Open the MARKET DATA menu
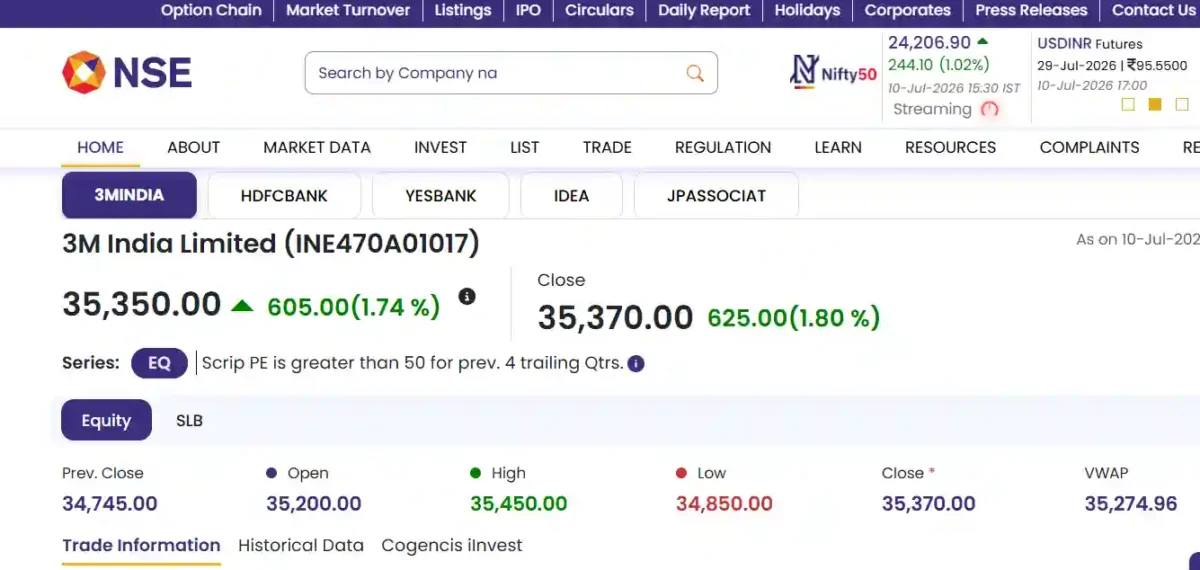 [317, 147]
